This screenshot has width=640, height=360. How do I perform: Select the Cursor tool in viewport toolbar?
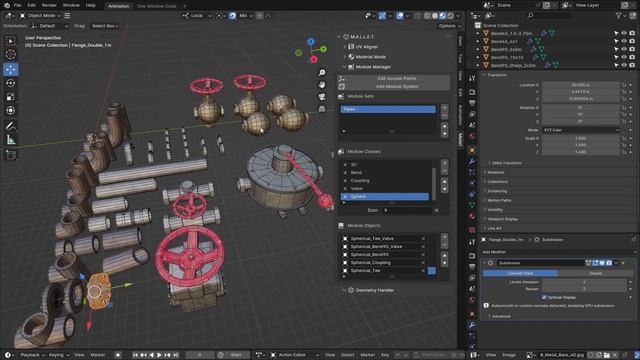pyautogui.click(x=11, y=54)
